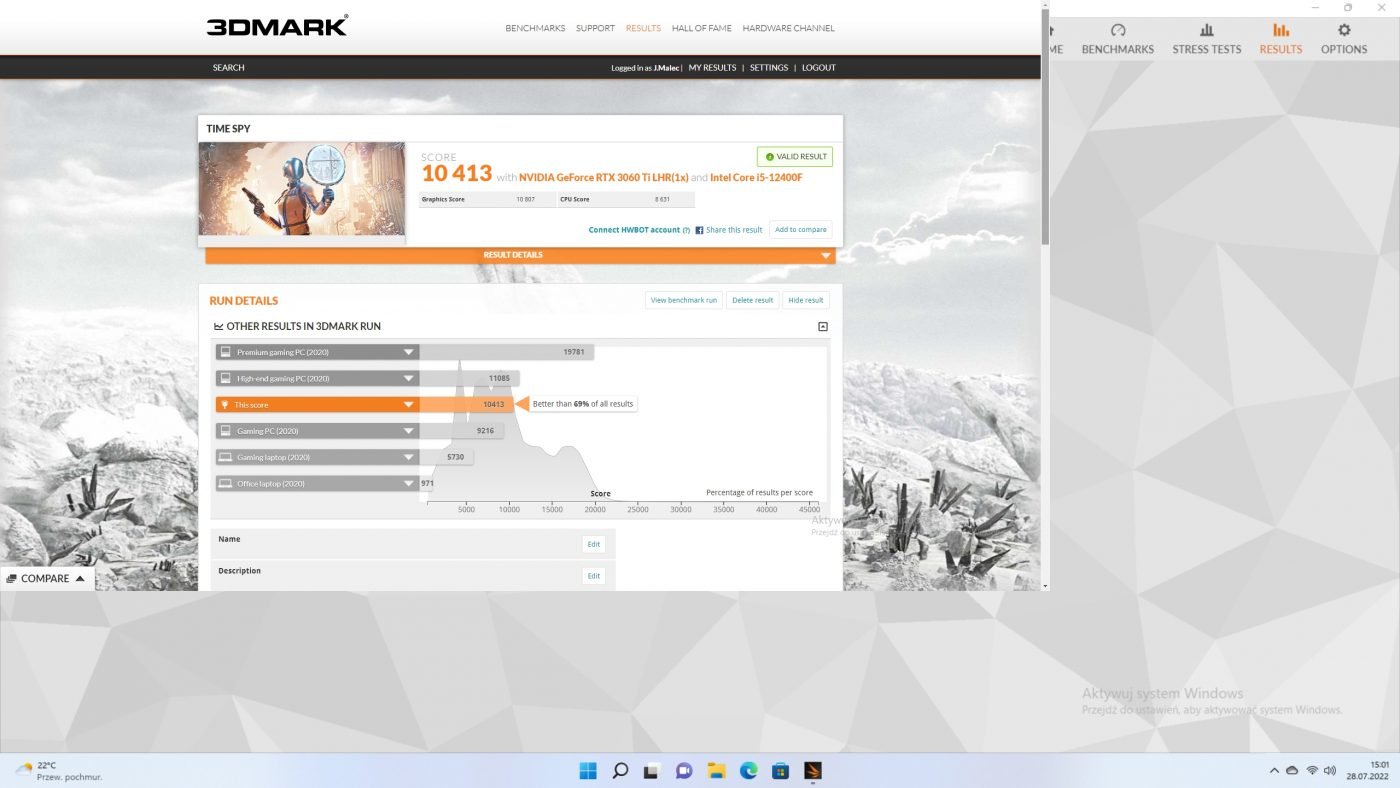Image resolution: width=1400 pixels, height=788 pixels.
Task: Open MY RESULTS link
Action: click(x=712, y=68)
